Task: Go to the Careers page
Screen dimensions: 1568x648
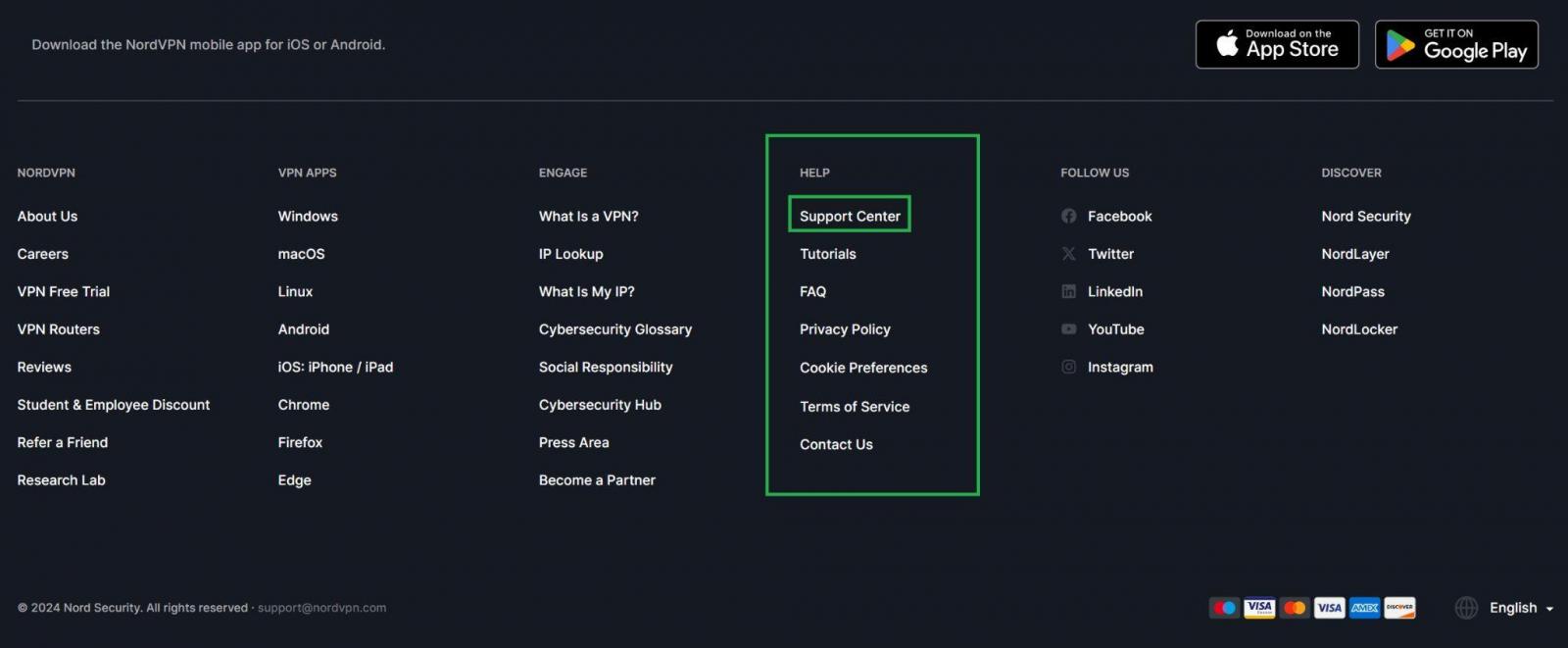Action: 43,254
